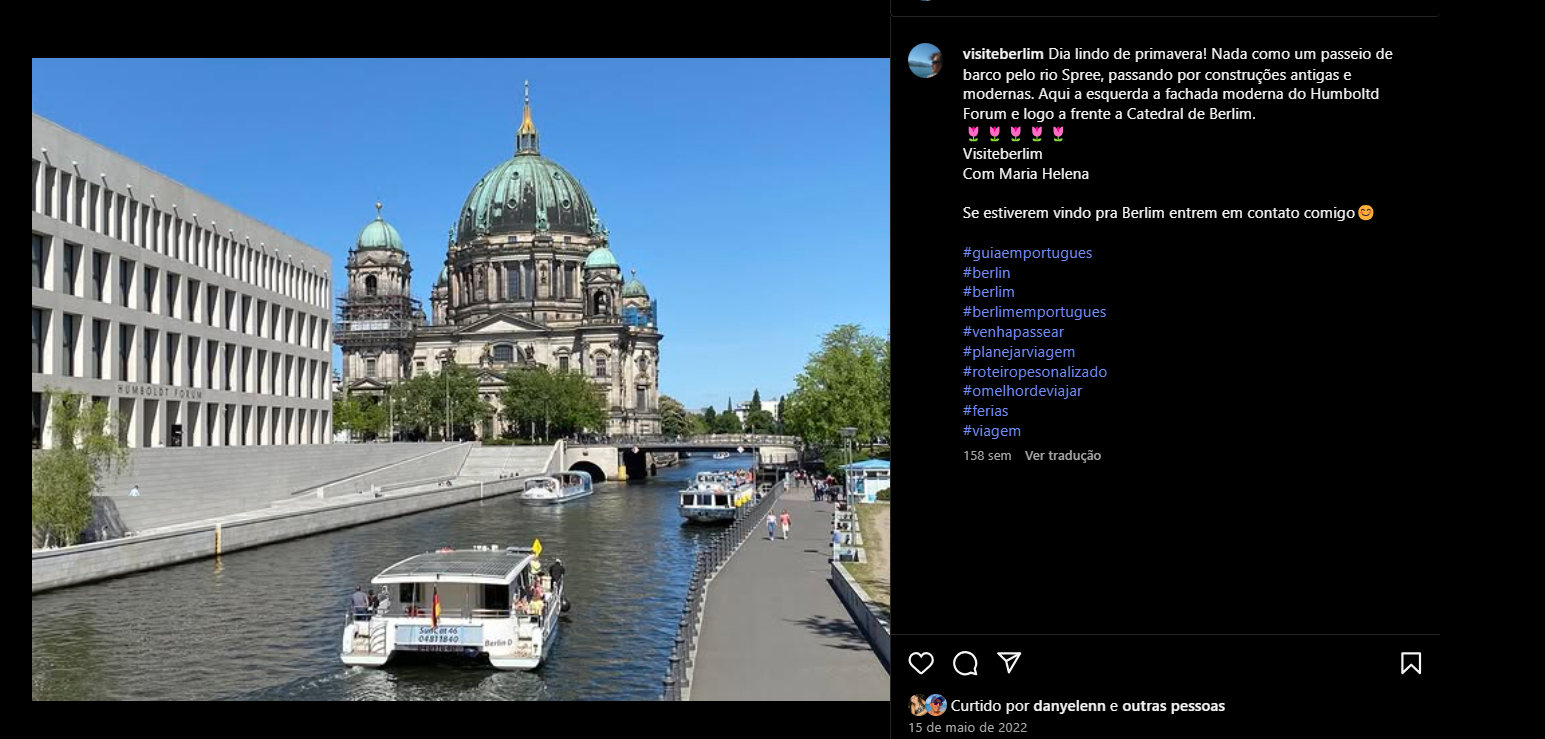Open the #roteiropesonalizado hashtag

tap(1034, 372)
